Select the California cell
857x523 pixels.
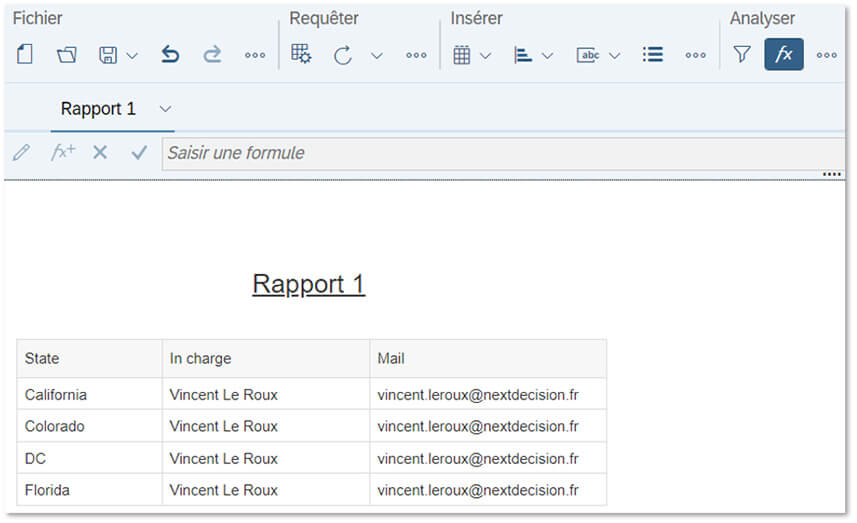coord(89,395)
